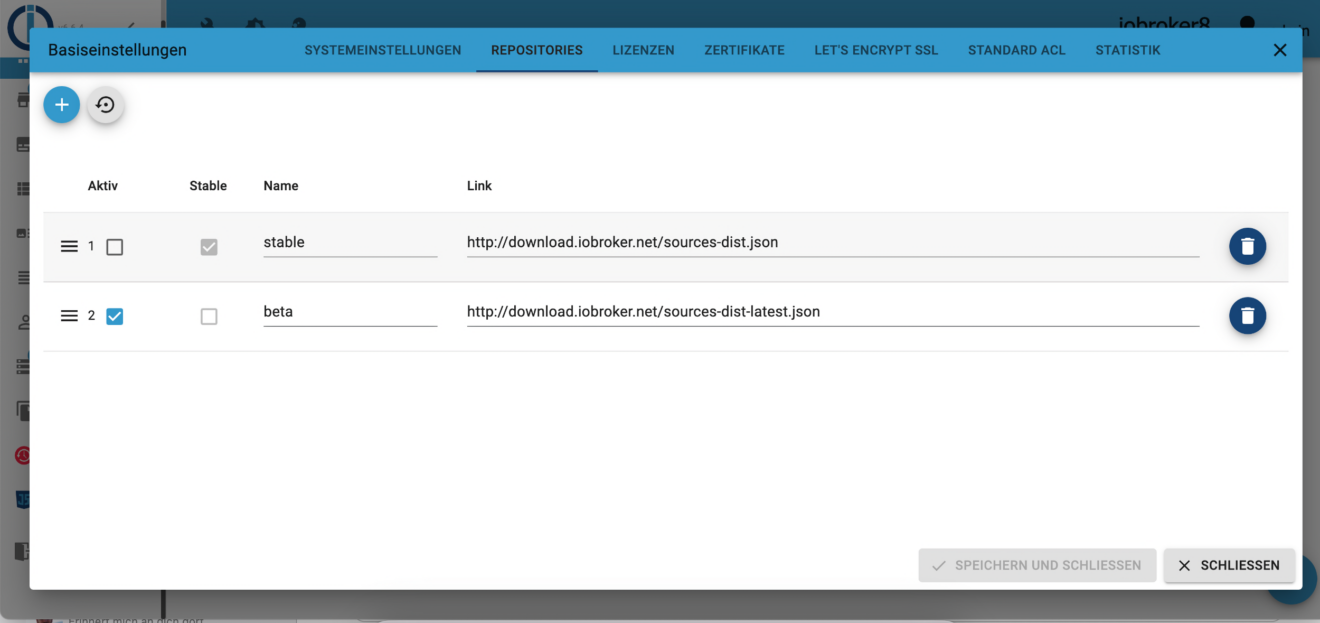Switch to the Lizenzen tab
The image size is (1320, 623).
643,50
